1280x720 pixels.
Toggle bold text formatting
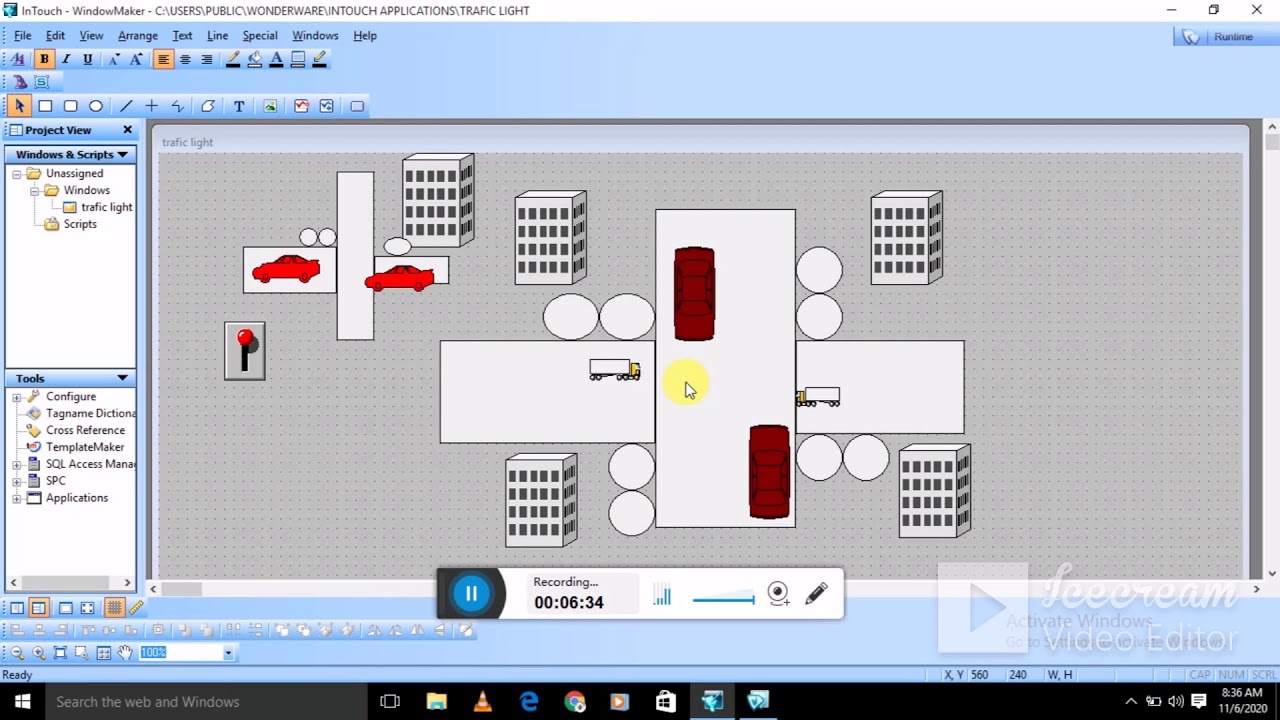[44, 60]
